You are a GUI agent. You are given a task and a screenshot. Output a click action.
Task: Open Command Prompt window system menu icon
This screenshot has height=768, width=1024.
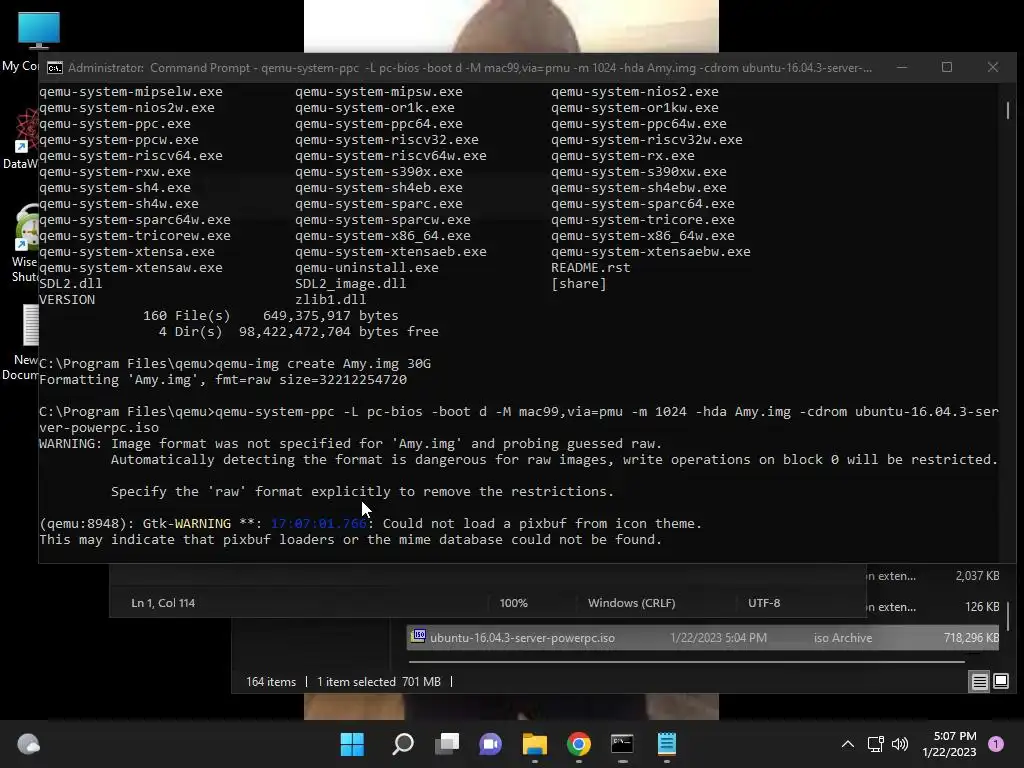click(x=55, y=68)
